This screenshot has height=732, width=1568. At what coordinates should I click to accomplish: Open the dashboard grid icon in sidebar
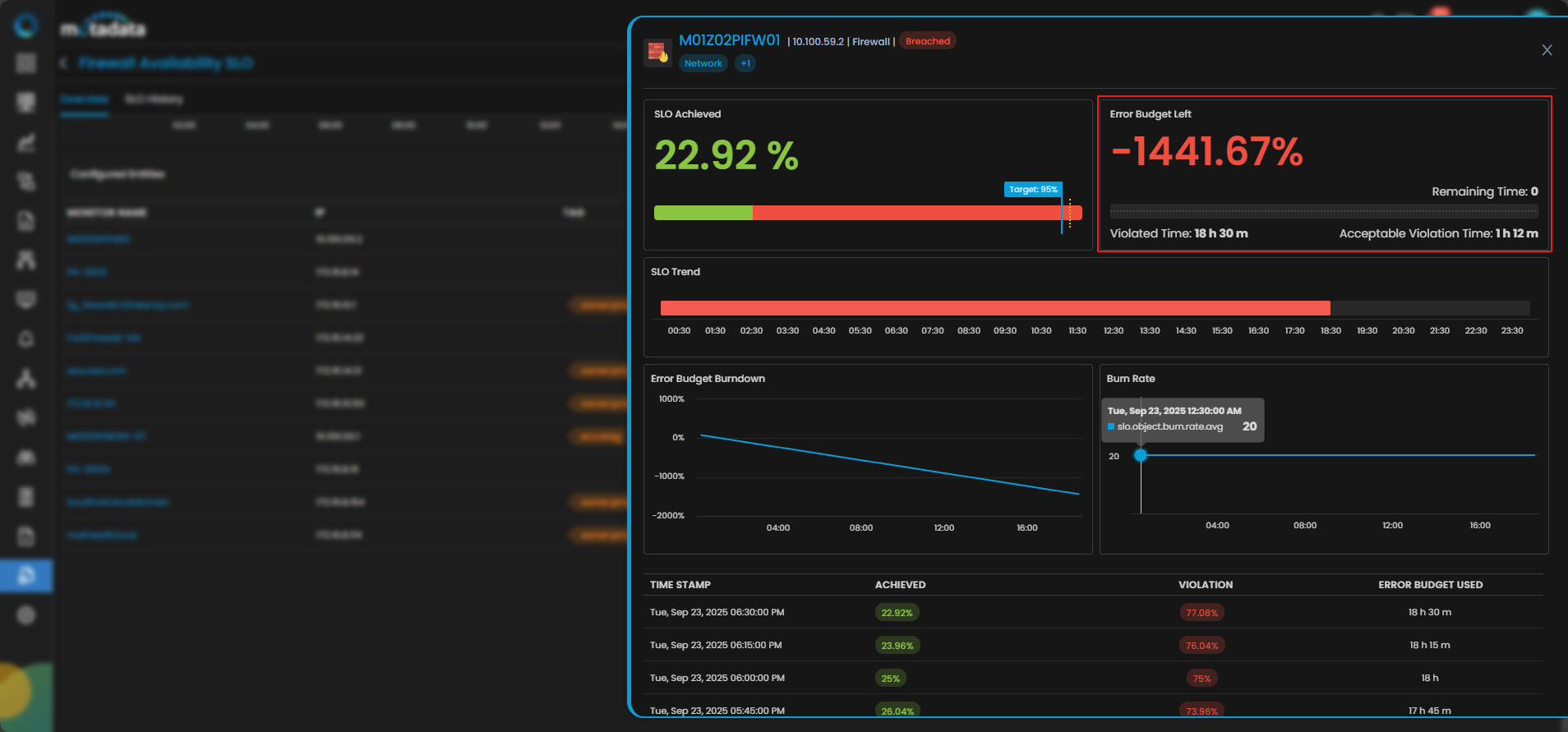pyautogui.click(x=26, y=63)
